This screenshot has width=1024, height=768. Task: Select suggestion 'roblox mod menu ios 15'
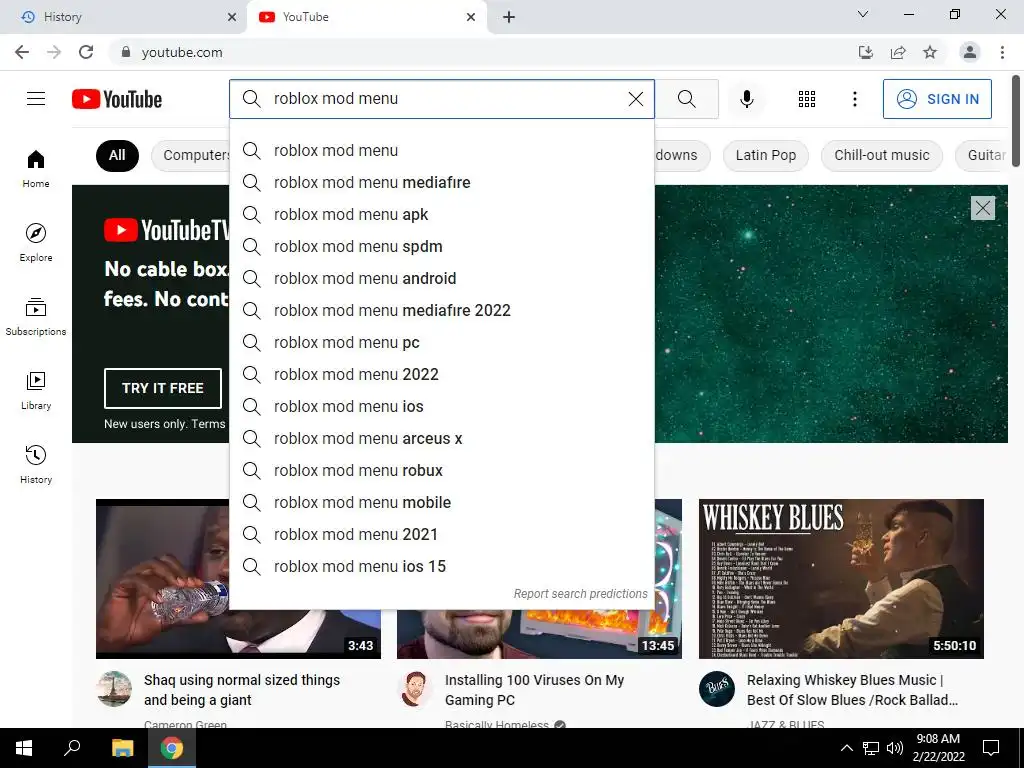pos(441,566)
